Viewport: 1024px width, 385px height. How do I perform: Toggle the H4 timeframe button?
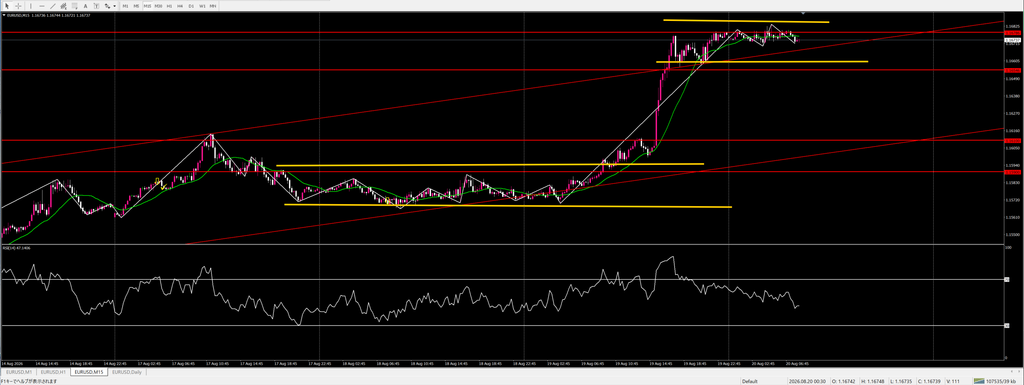(180, 6)
